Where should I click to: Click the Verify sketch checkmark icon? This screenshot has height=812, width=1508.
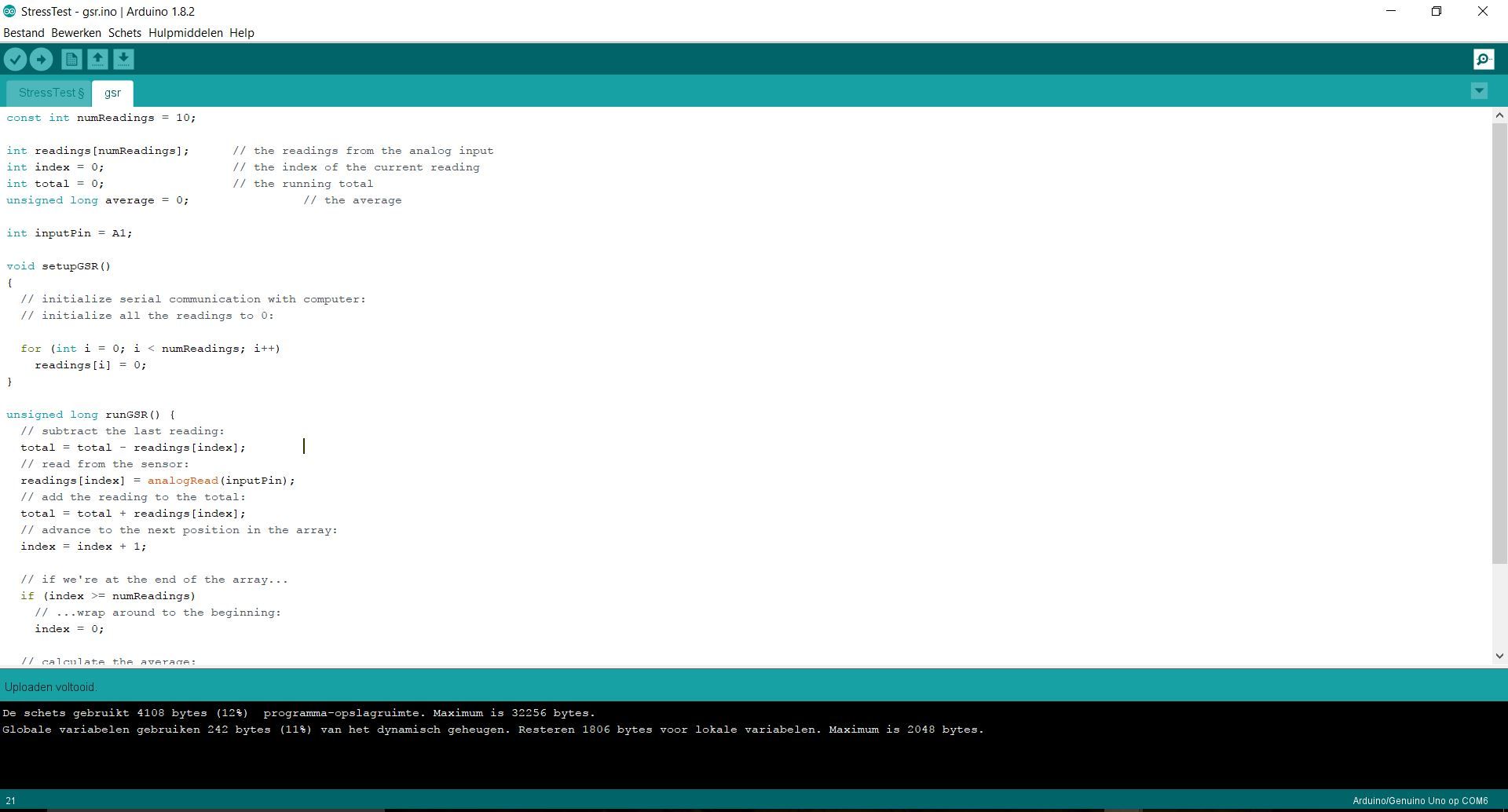tap(15, 59)
